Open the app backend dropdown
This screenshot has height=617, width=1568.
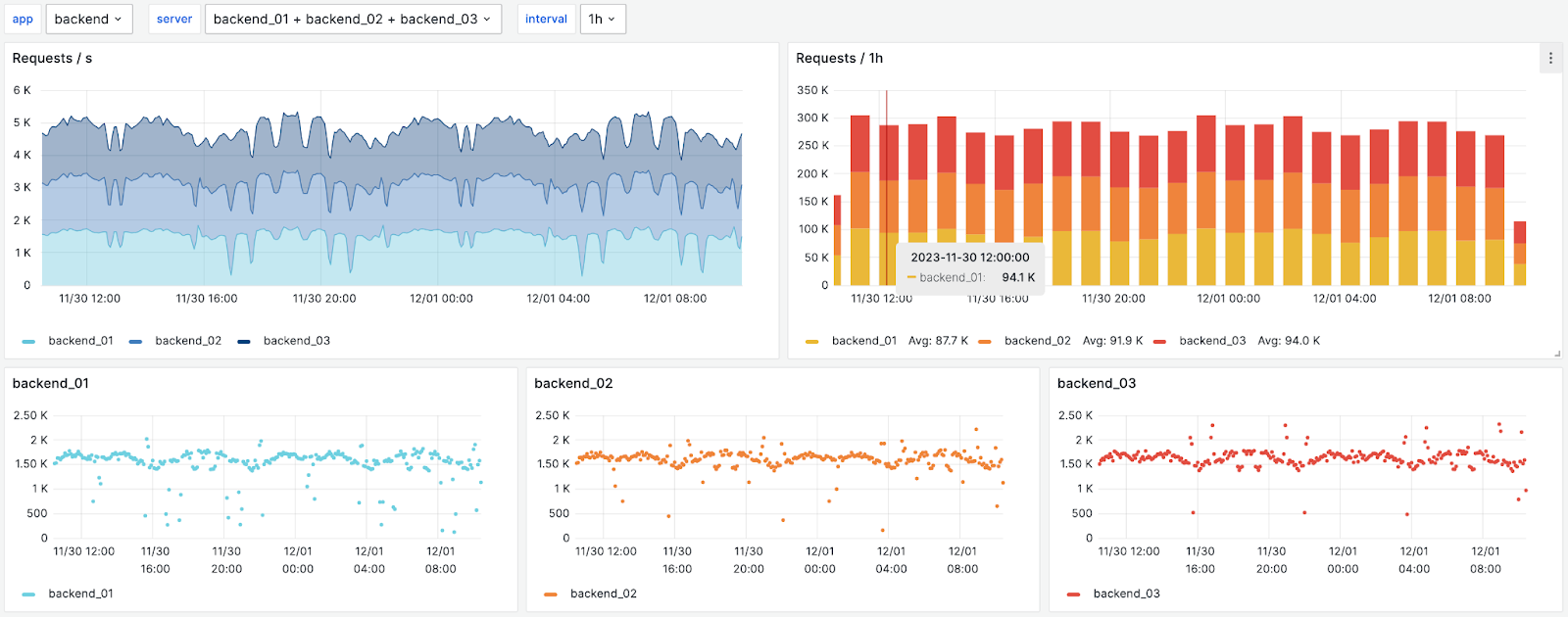89,20
